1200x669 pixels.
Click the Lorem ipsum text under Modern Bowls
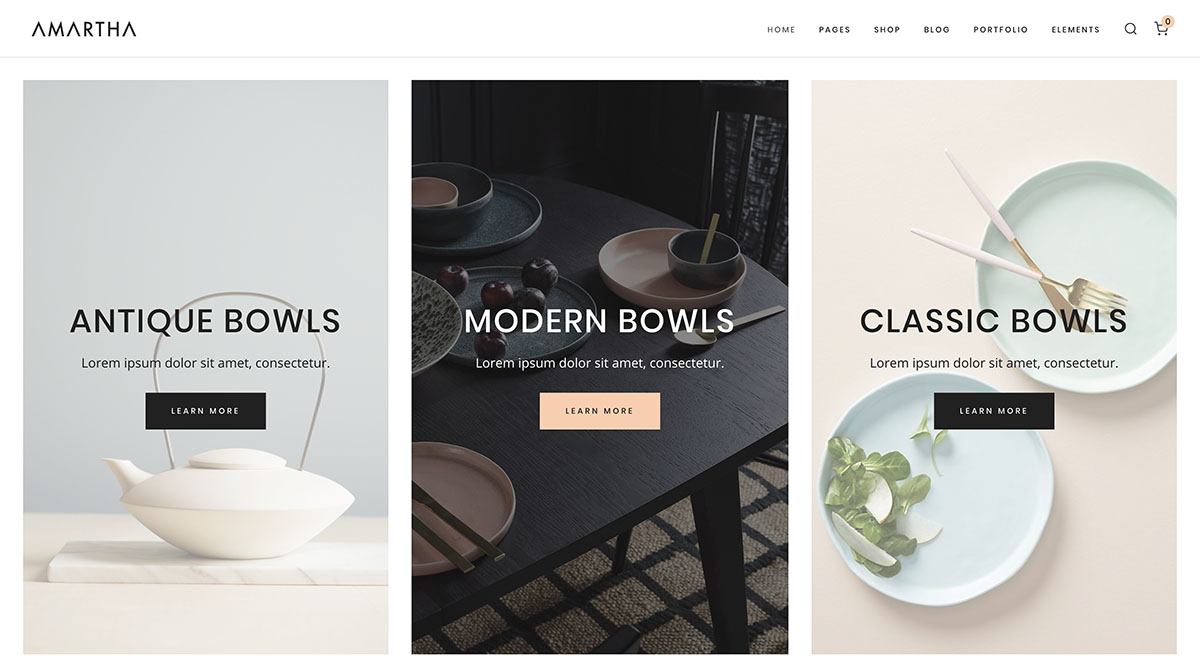tap(599, 363)
